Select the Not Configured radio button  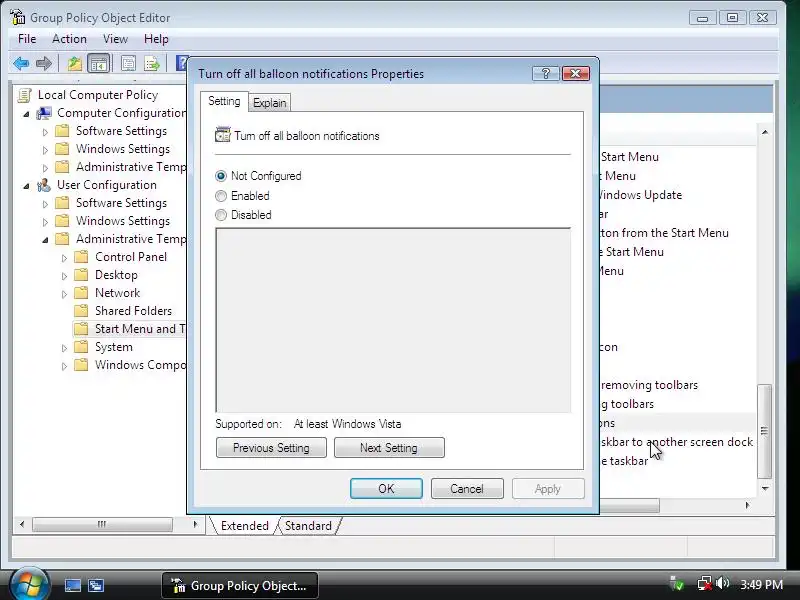click(221, 176)
